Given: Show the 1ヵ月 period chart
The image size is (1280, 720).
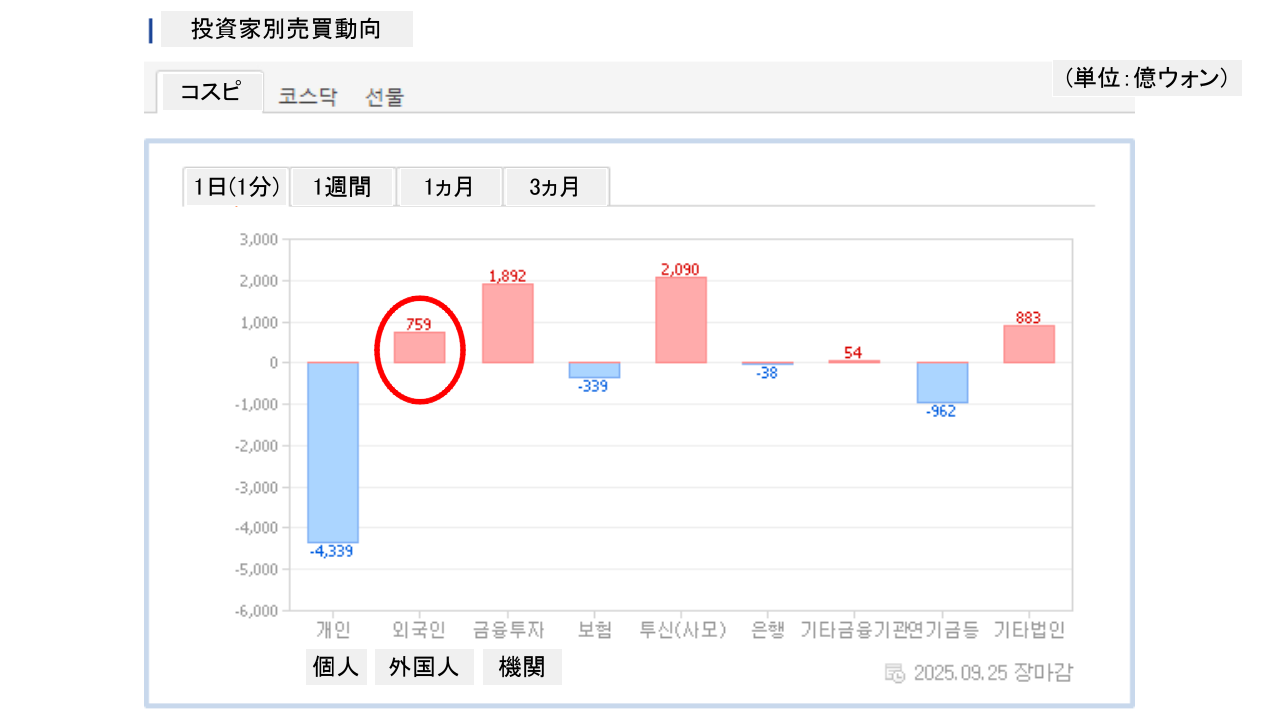Looking at the screenshot, I should (x=449, y=187).
